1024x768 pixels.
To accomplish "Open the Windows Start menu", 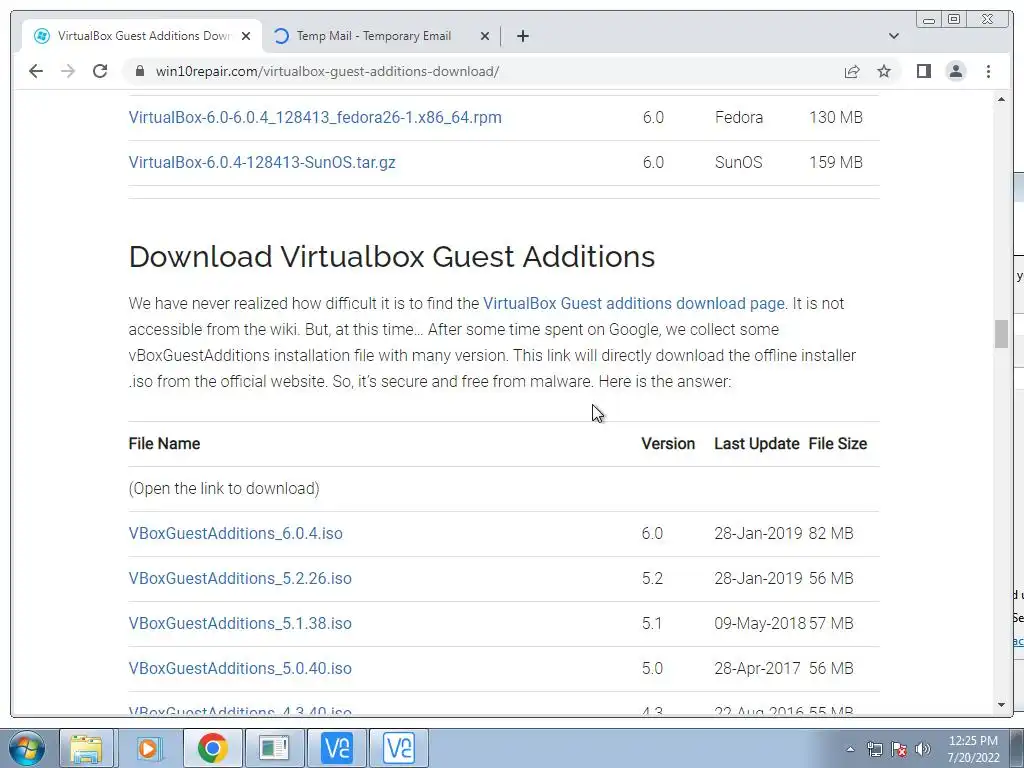I will 27,748.
